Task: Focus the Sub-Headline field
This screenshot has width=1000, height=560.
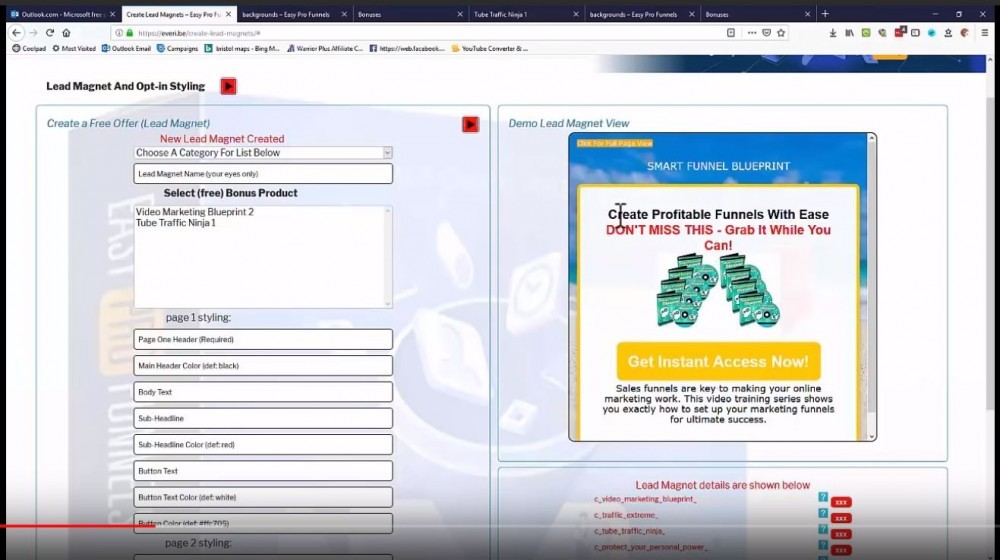Action: point(263,418)
